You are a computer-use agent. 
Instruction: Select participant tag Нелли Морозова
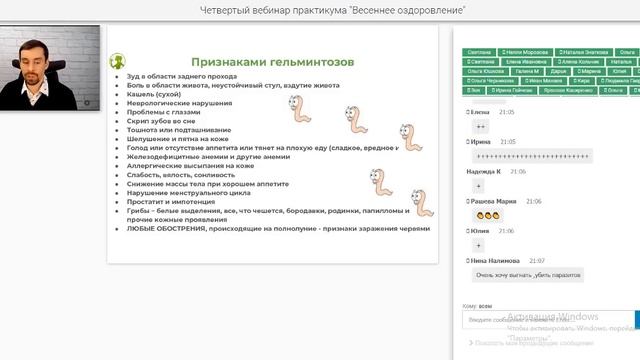(525, 52)
